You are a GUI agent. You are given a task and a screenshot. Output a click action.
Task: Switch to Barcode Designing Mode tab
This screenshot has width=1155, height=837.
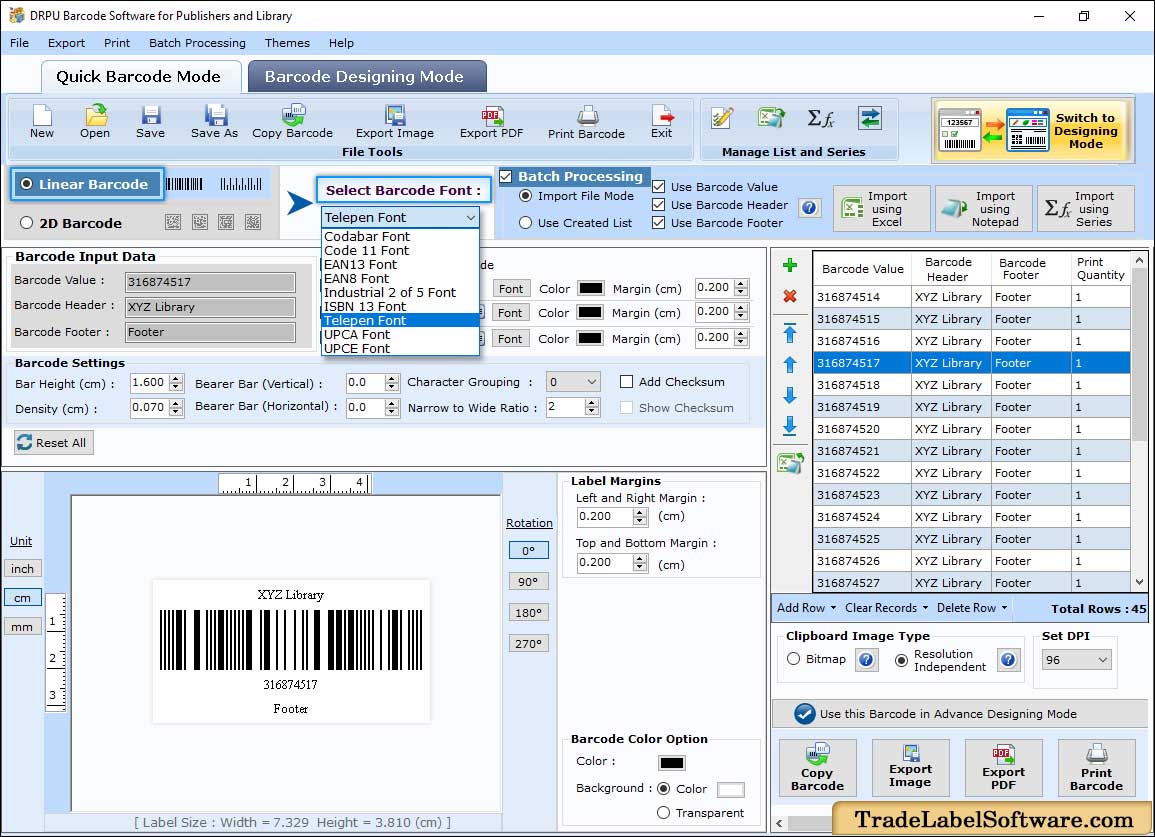[367, 77]
